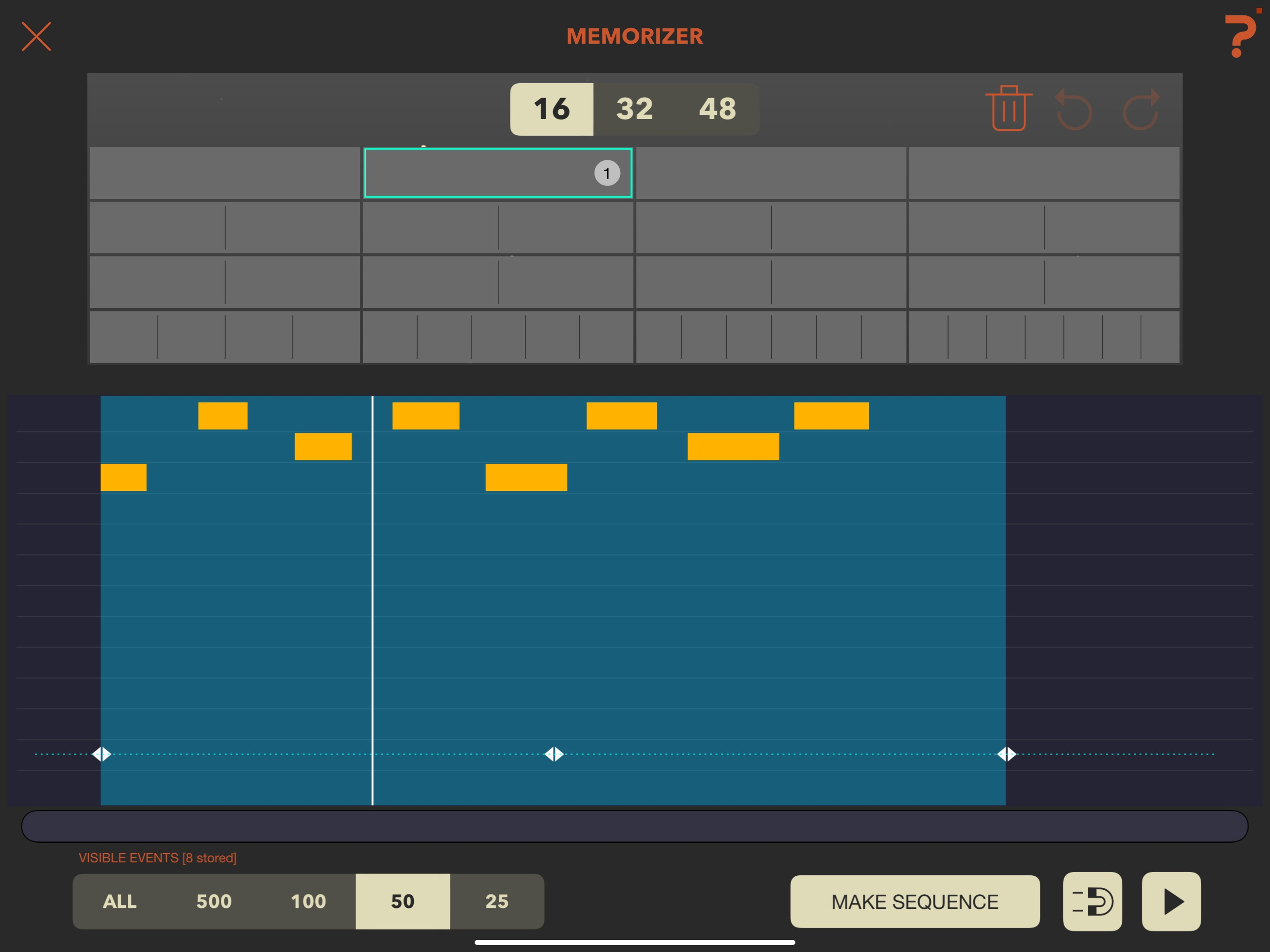This screenshot has height=952, width=1270.
Task: Click the white playhead line
Action: (x=373, y=600)
